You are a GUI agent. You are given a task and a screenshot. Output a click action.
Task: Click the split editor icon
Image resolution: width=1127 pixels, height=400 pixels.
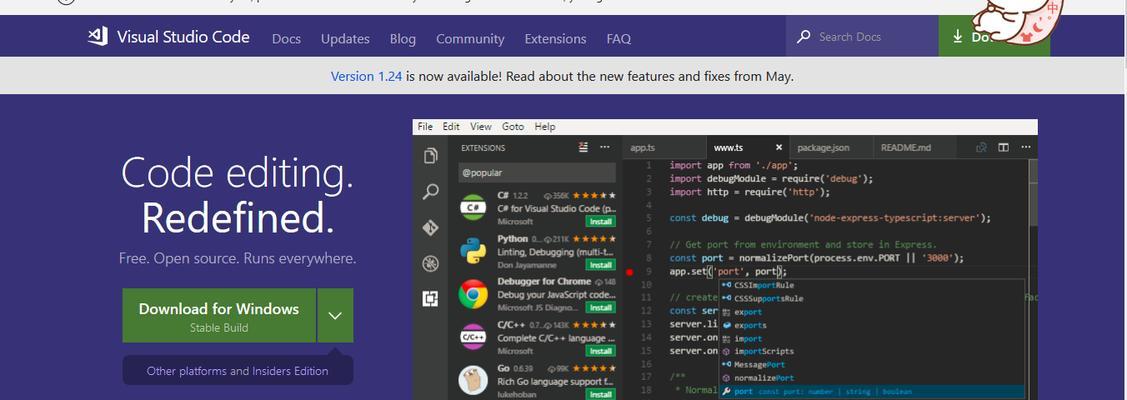(x=1003, y=147)
